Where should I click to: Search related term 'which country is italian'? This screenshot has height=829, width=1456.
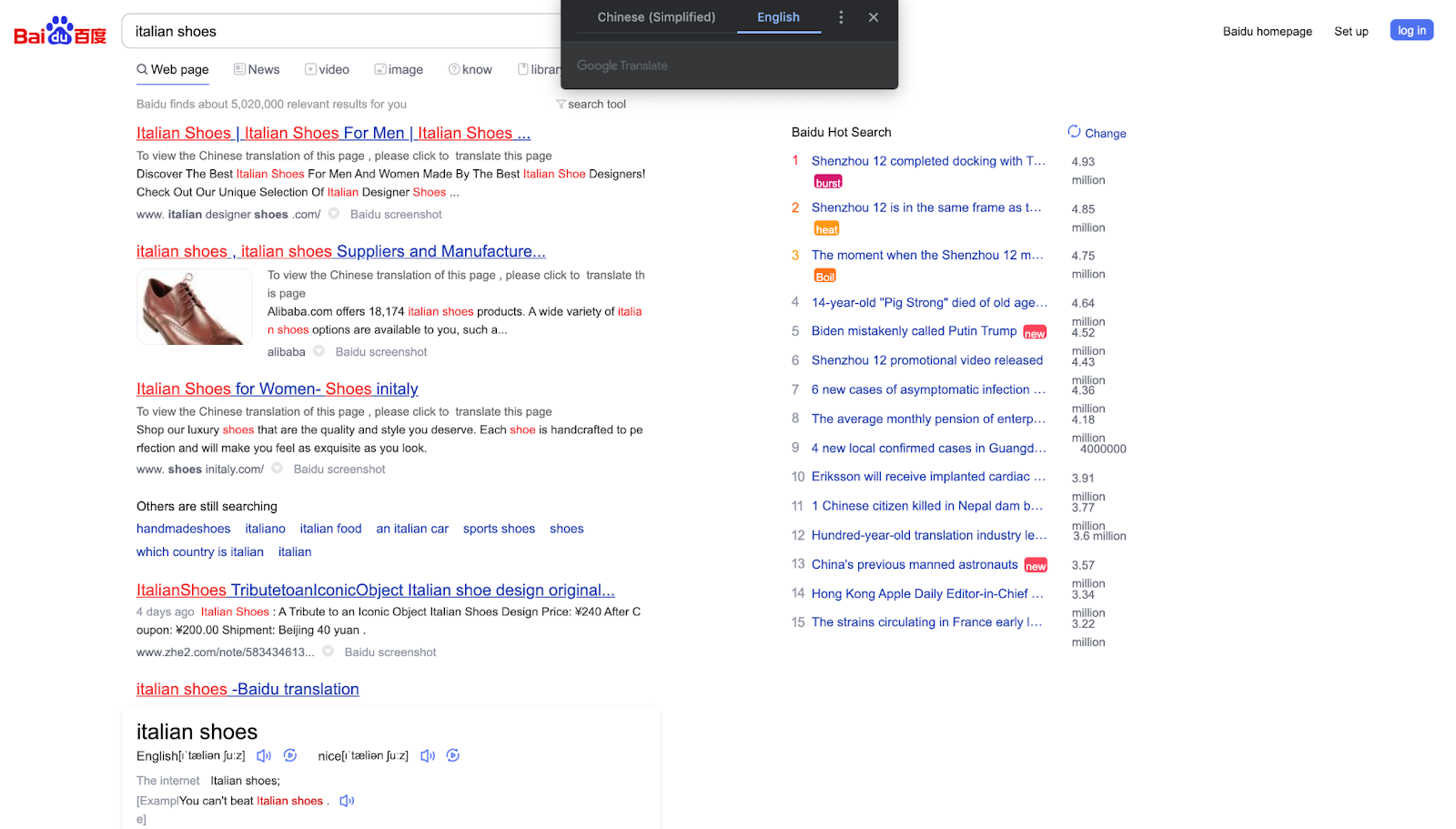pyautogui.click(x=200, y=552)
